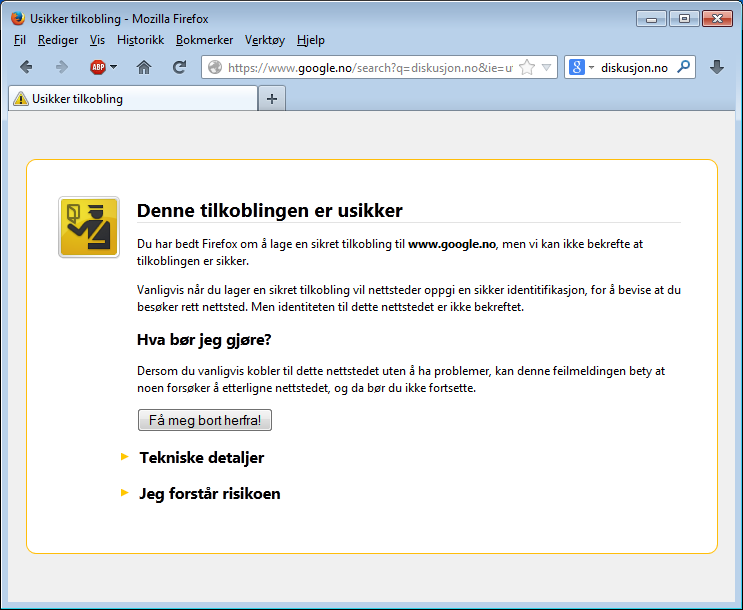743x610 pixels.
Task: Select the Usikker tilkobling tab
Action: tap(133, 99)
